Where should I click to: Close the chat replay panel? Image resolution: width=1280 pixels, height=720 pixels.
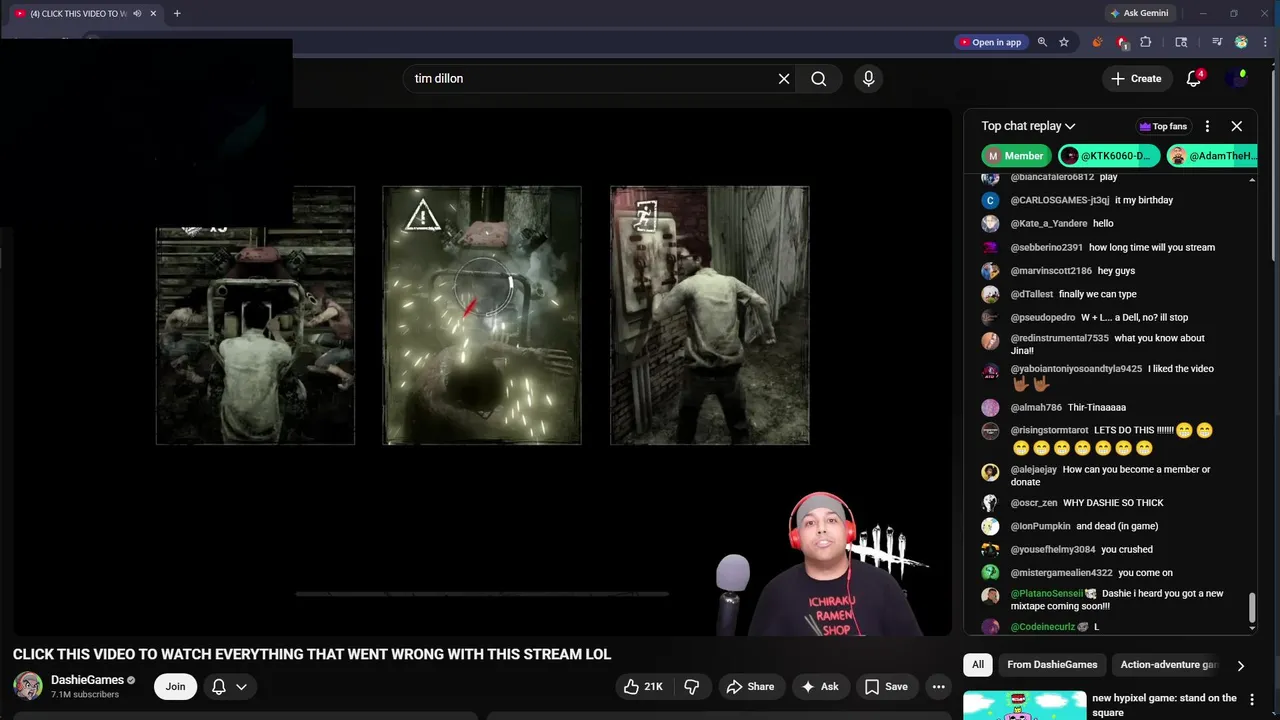click(x=1236, y=126)
